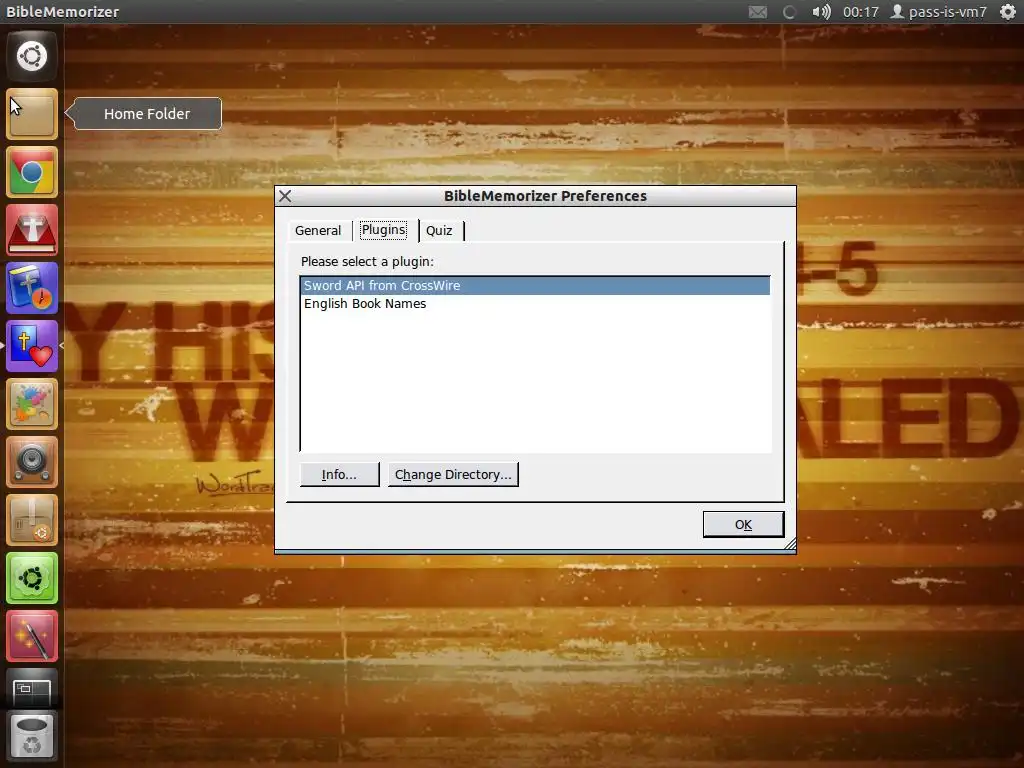Close the BibleMemorizer Preferences dialog
This screenshot has width=1024, height=768.
click(x=285, y=196)
